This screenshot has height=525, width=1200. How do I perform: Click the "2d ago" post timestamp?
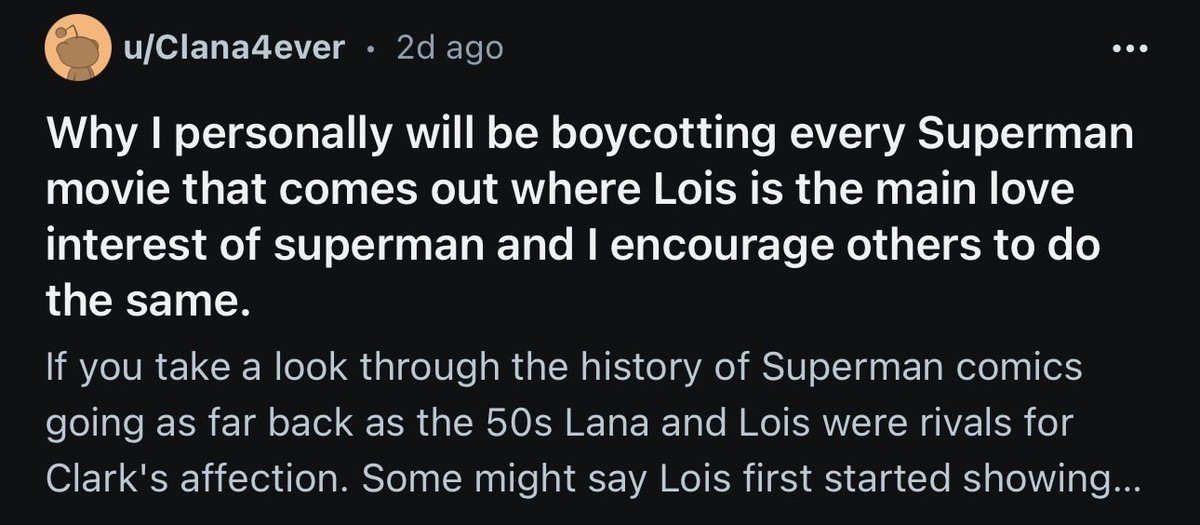(449, 48)
